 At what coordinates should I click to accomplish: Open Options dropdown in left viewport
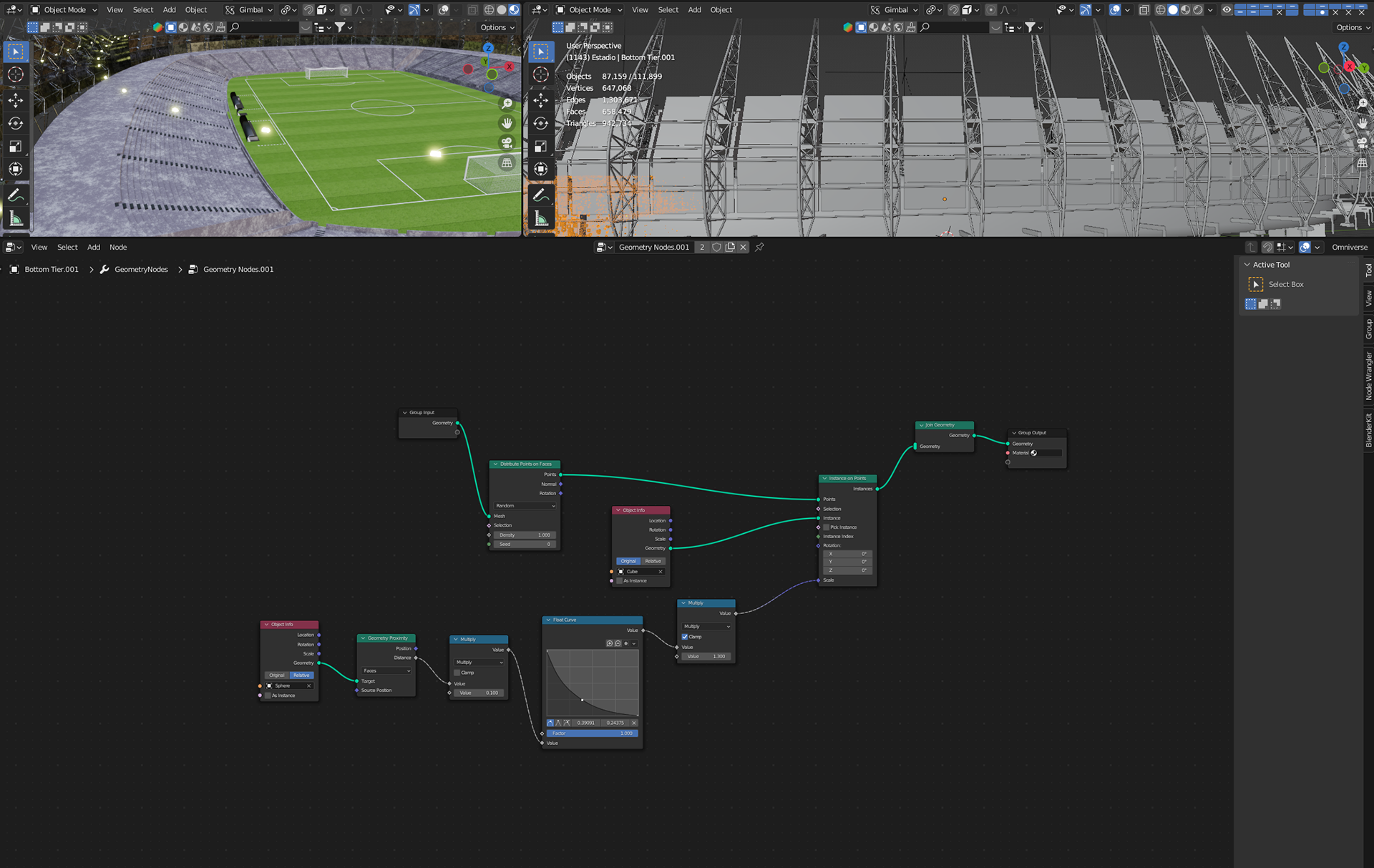[x=497, y=27]
